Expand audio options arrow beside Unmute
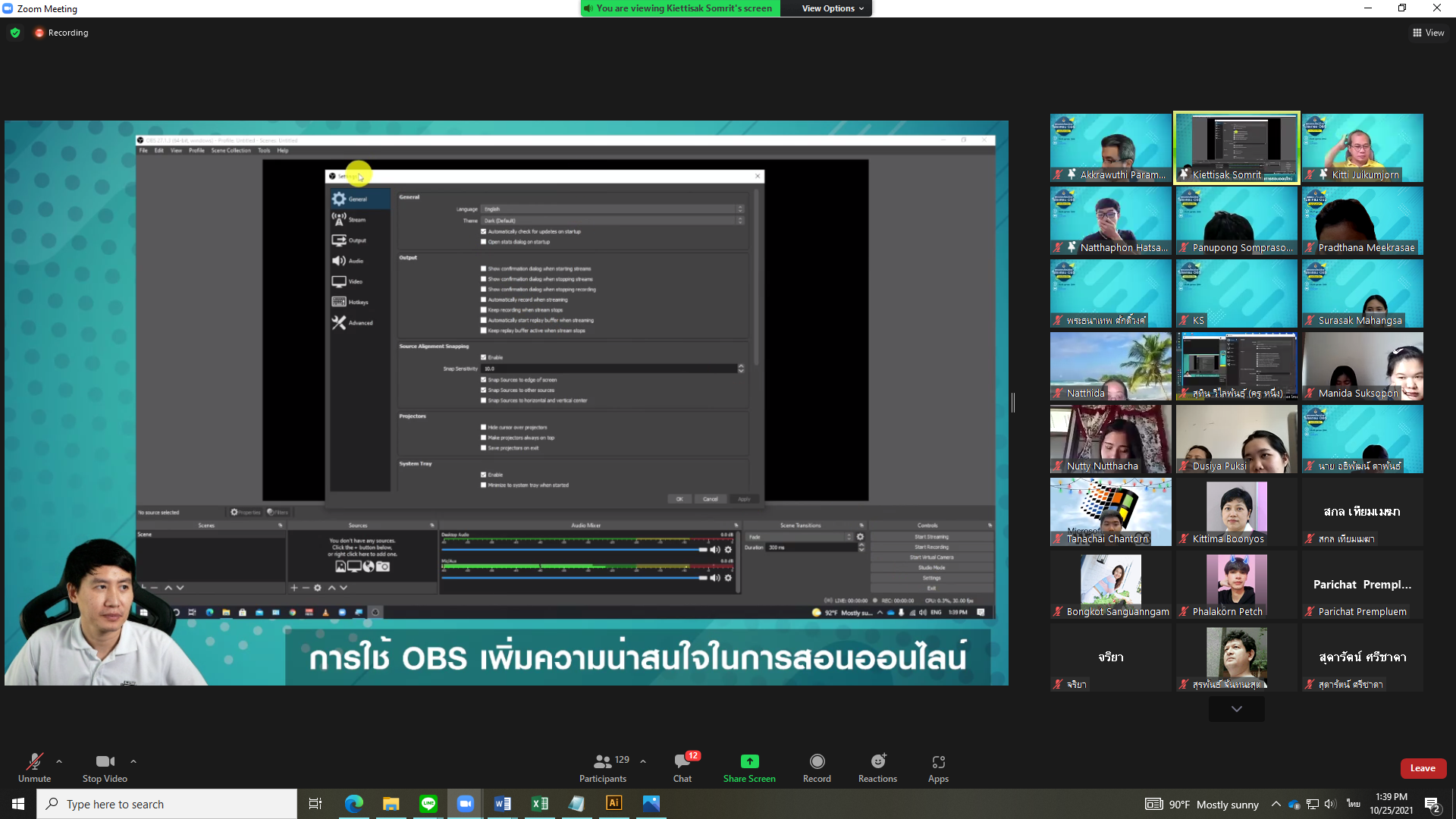This screenshot has width=1456, height=819. coord(59,761)
